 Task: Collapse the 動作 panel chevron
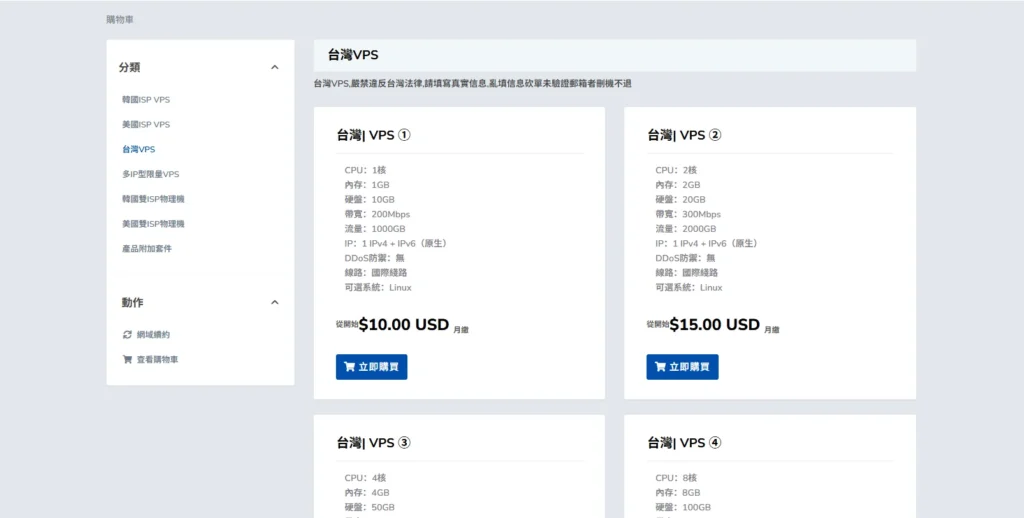pyautogui.click(x=275, y=302)
